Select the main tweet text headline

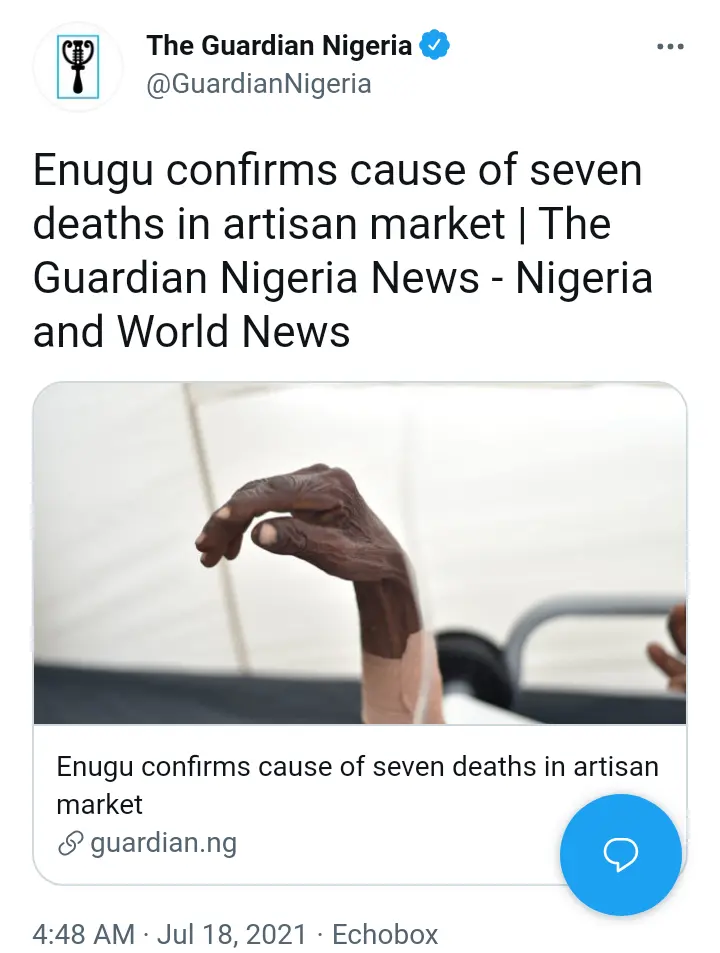(x=343, y=251)
